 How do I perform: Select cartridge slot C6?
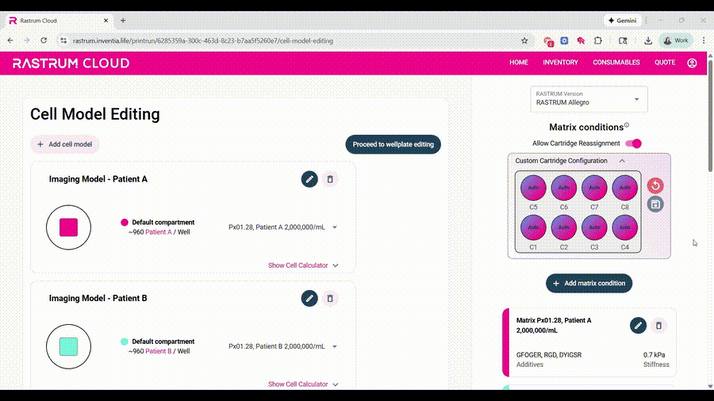coord(564,188)
